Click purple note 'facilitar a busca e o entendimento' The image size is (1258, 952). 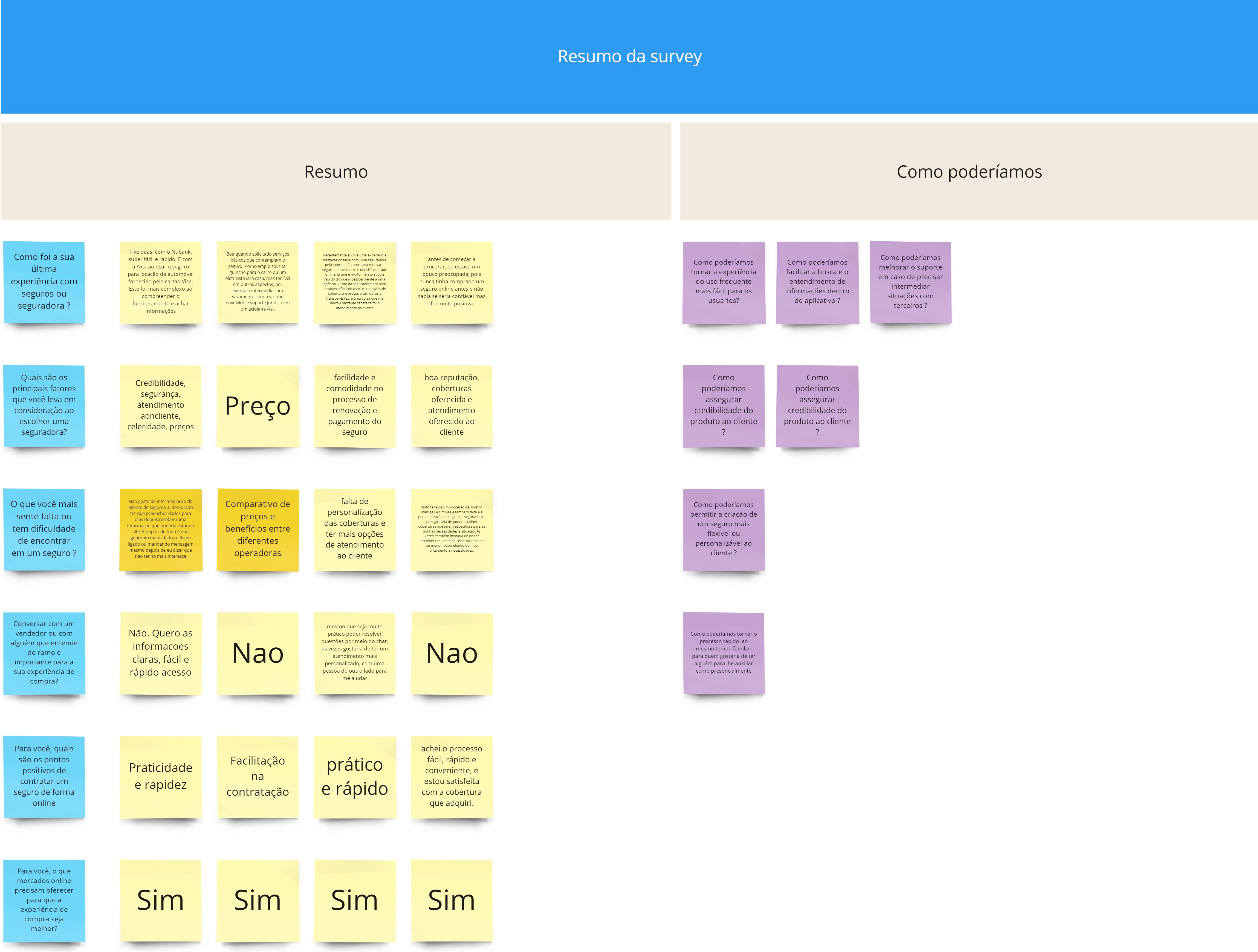[817, 282]
